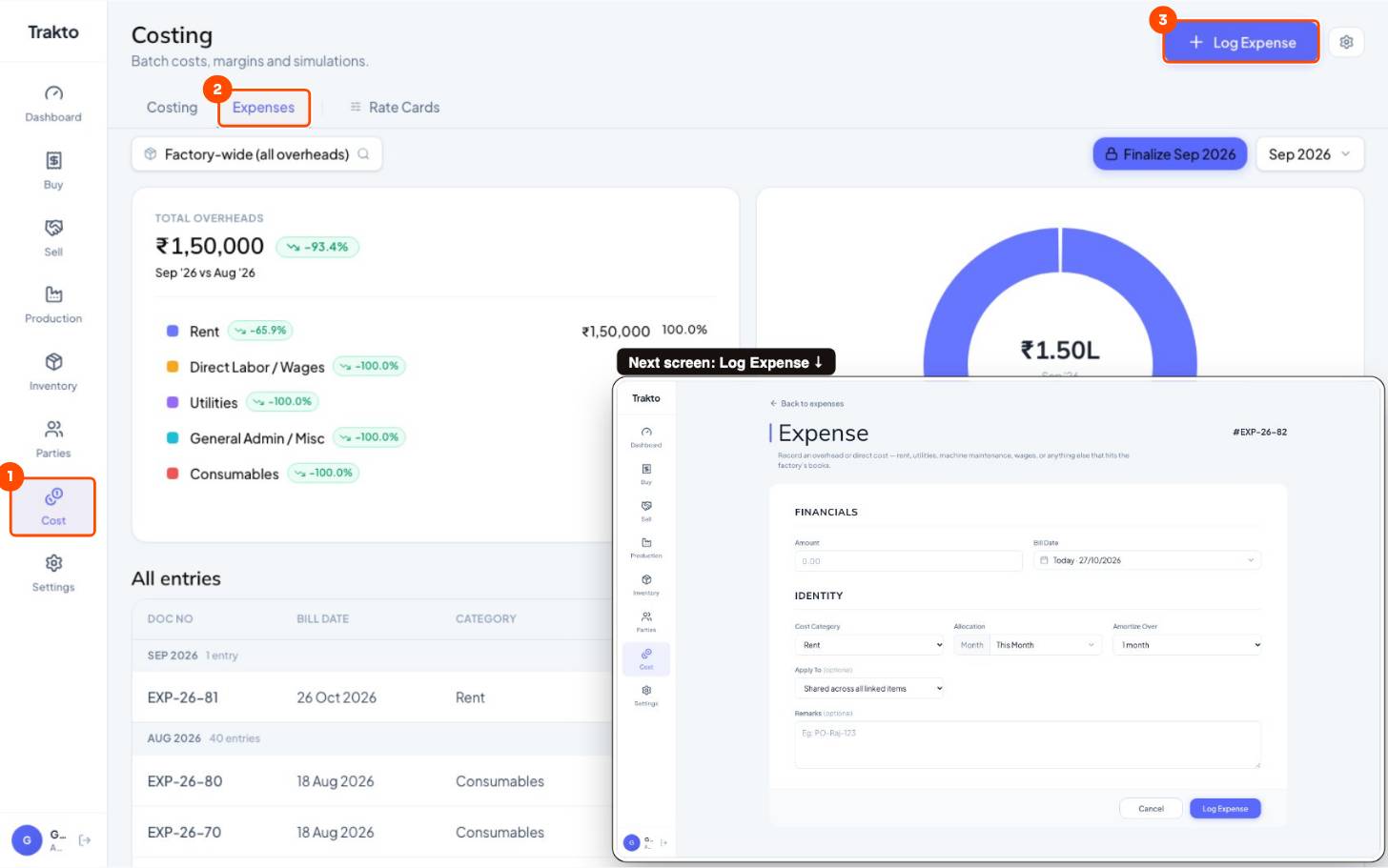Click the SEP 2026 group row
Image resolution: width=1388 pixels, height=868 pixels.
[x=372, y=656]
